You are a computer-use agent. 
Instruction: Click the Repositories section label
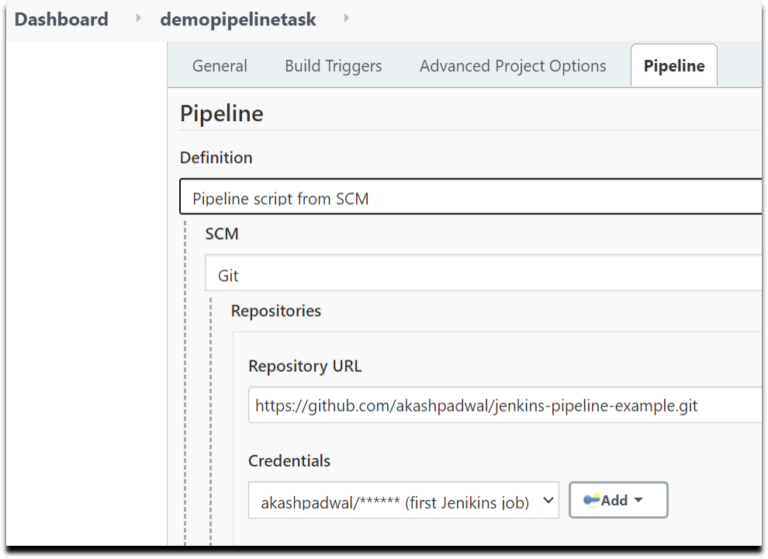(276, 311)
